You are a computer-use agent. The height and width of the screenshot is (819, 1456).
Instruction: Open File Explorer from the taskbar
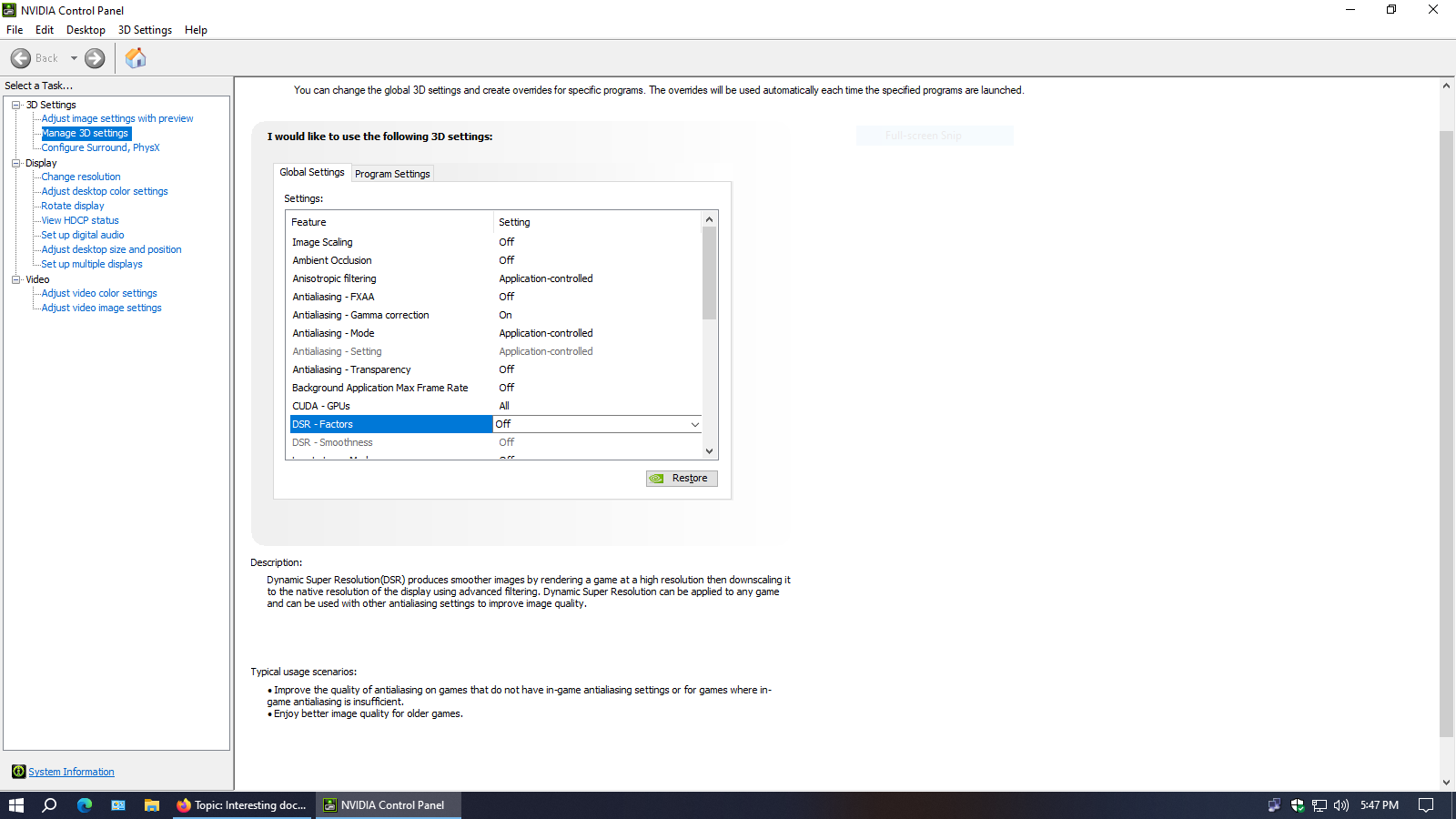[152, 805]
